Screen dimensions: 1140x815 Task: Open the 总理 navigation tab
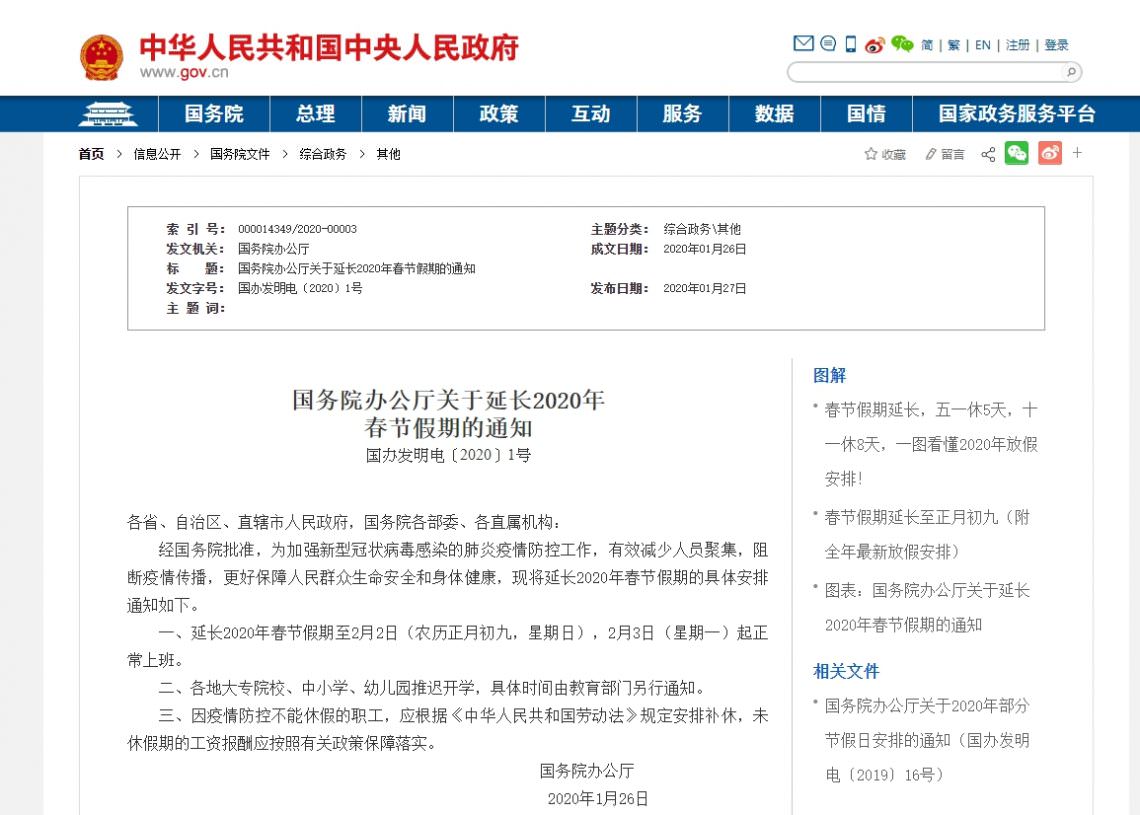316,114
